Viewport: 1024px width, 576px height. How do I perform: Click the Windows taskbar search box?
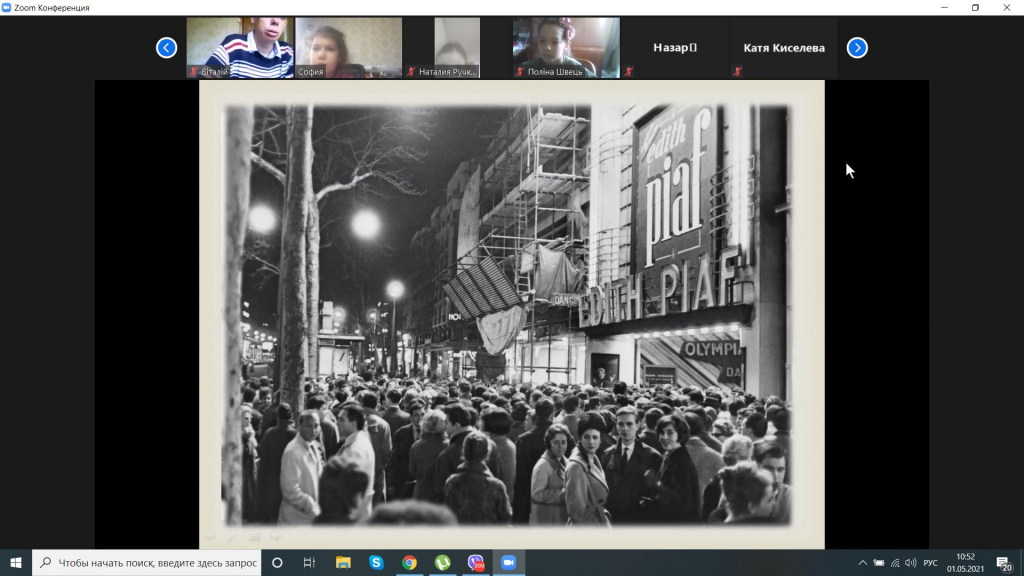147,562
